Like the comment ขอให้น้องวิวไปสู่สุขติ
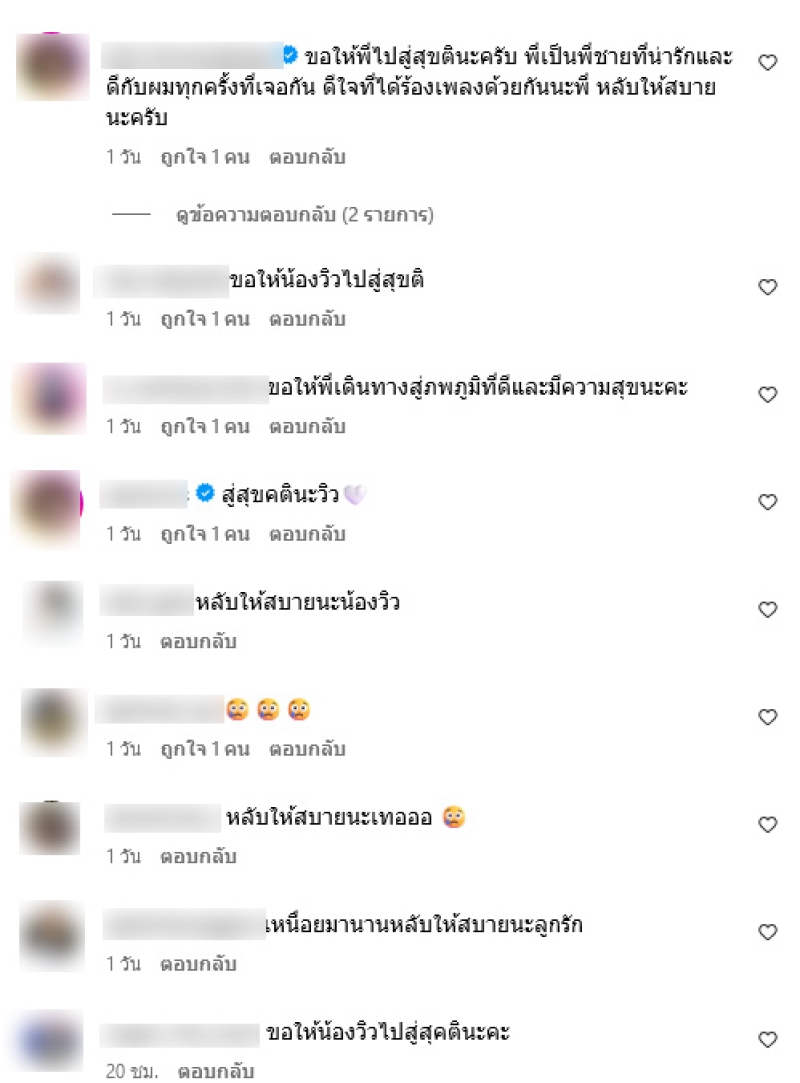Viewport: 800px width, 1083px height. 768,287
